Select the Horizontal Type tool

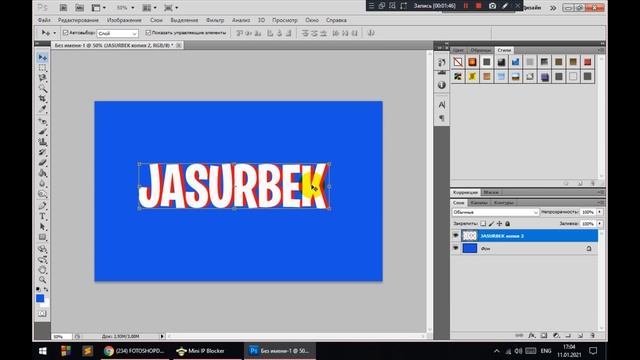click(42, 216)
